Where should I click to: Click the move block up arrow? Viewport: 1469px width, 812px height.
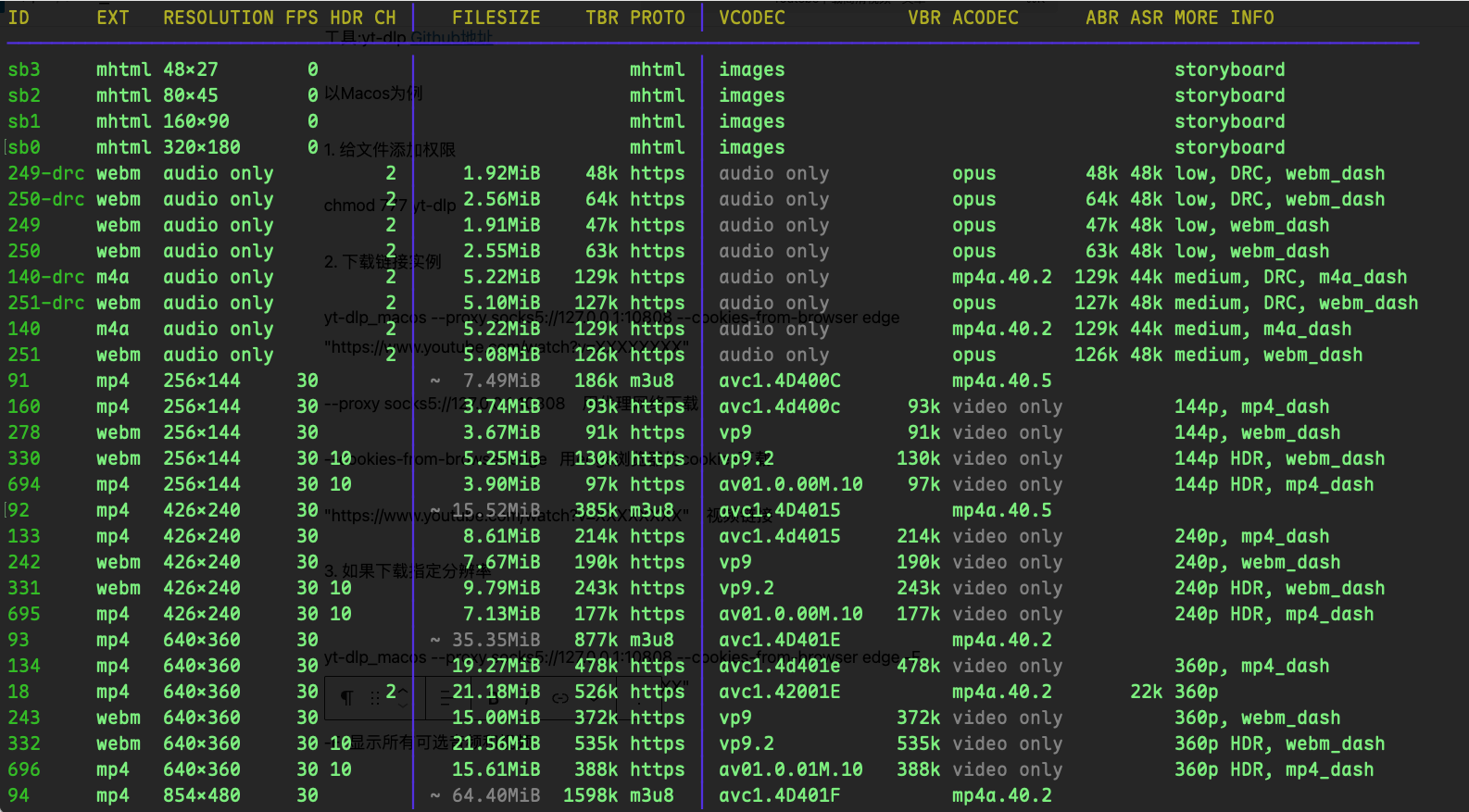point(403,691)
